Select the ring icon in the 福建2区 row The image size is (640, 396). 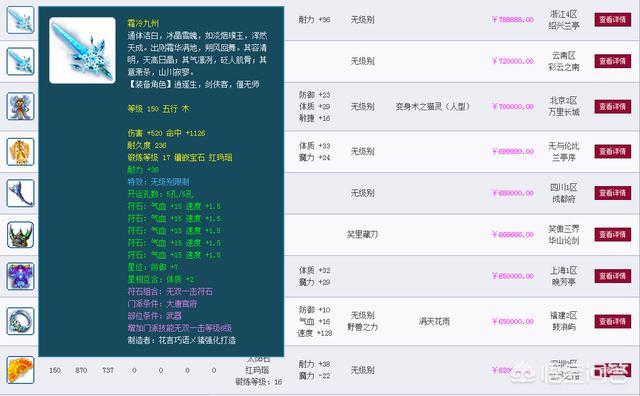[20, 321]
